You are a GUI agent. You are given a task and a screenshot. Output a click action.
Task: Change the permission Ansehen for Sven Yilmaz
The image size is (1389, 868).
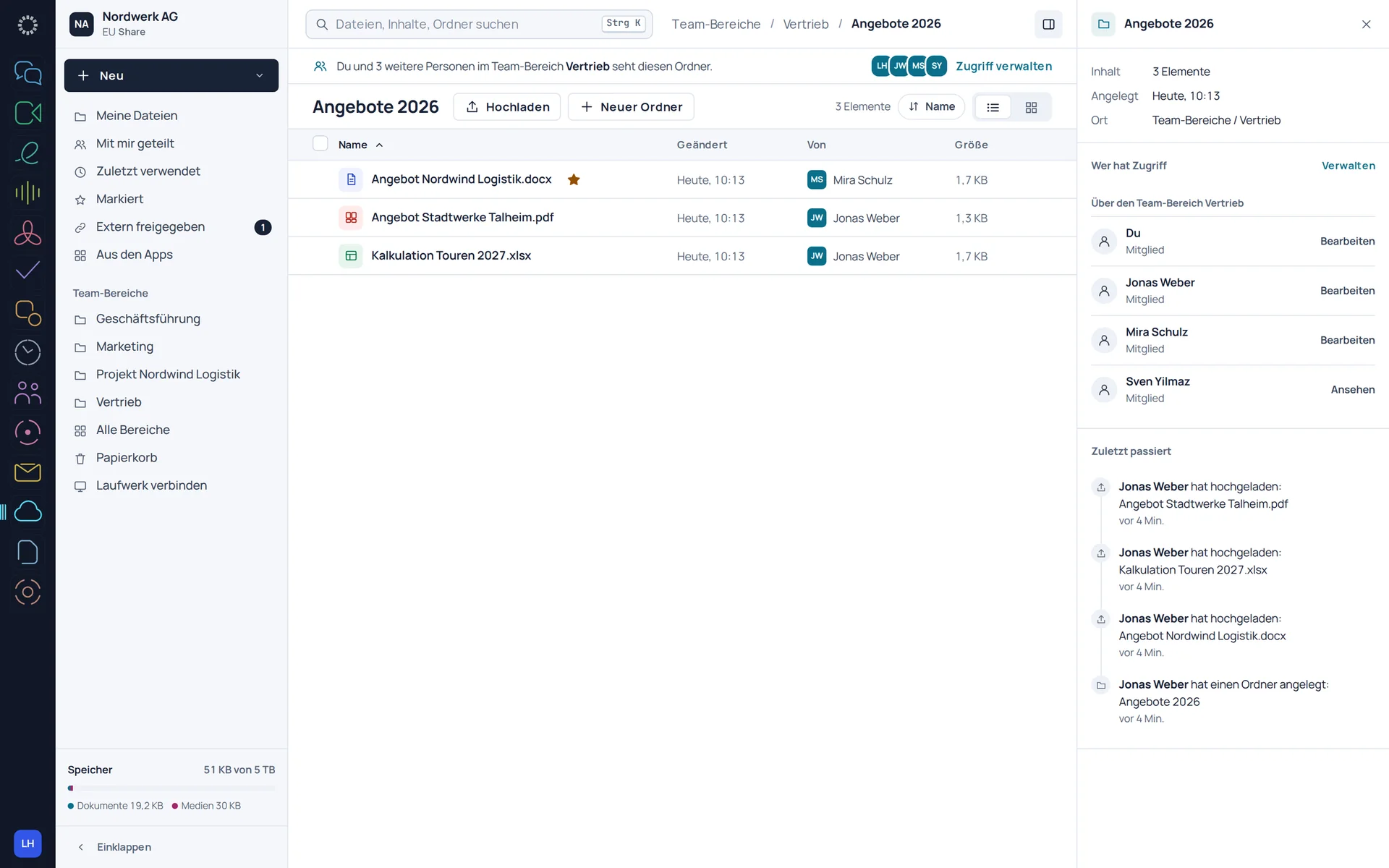[x=1352, y=390]
